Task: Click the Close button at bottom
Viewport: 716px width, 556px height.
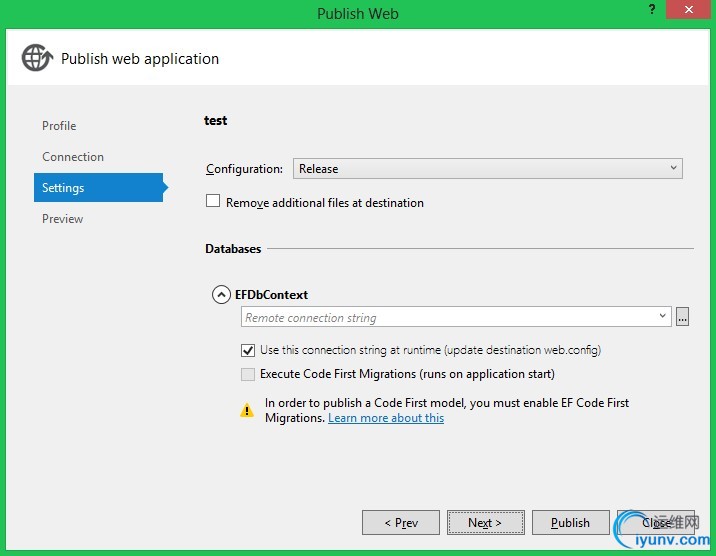Action: point(656,523)
